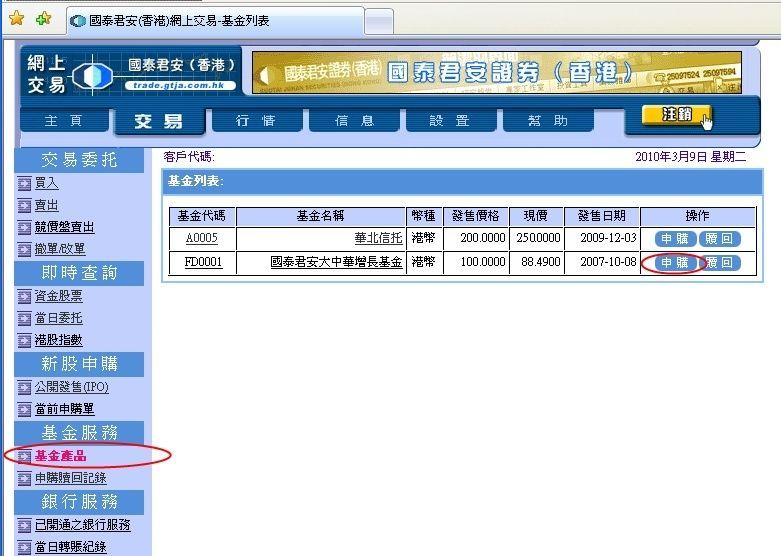Viewport: 781px width, 556px height.
Task: Click the arrow icon beside 已開通之銀行服務
Action: tap(24, 525)
